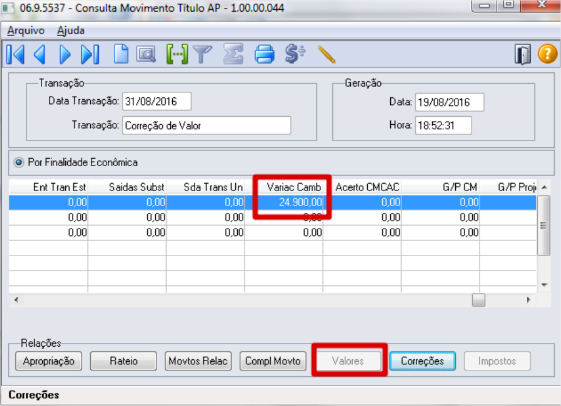561x406 pixels.
Task: Click the Acerto CMCAC column header
Action: click(362, 187)
